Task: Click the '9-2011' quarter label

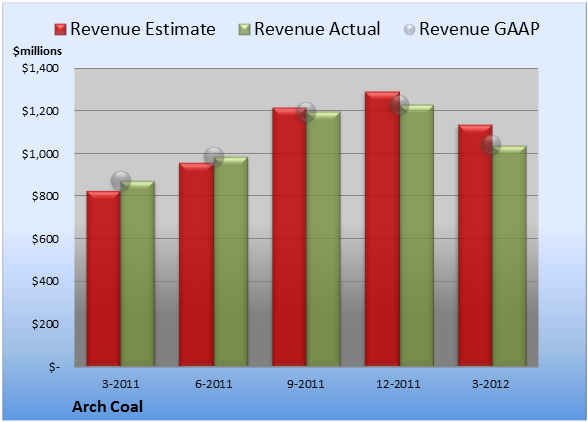Action: point(306,384)
